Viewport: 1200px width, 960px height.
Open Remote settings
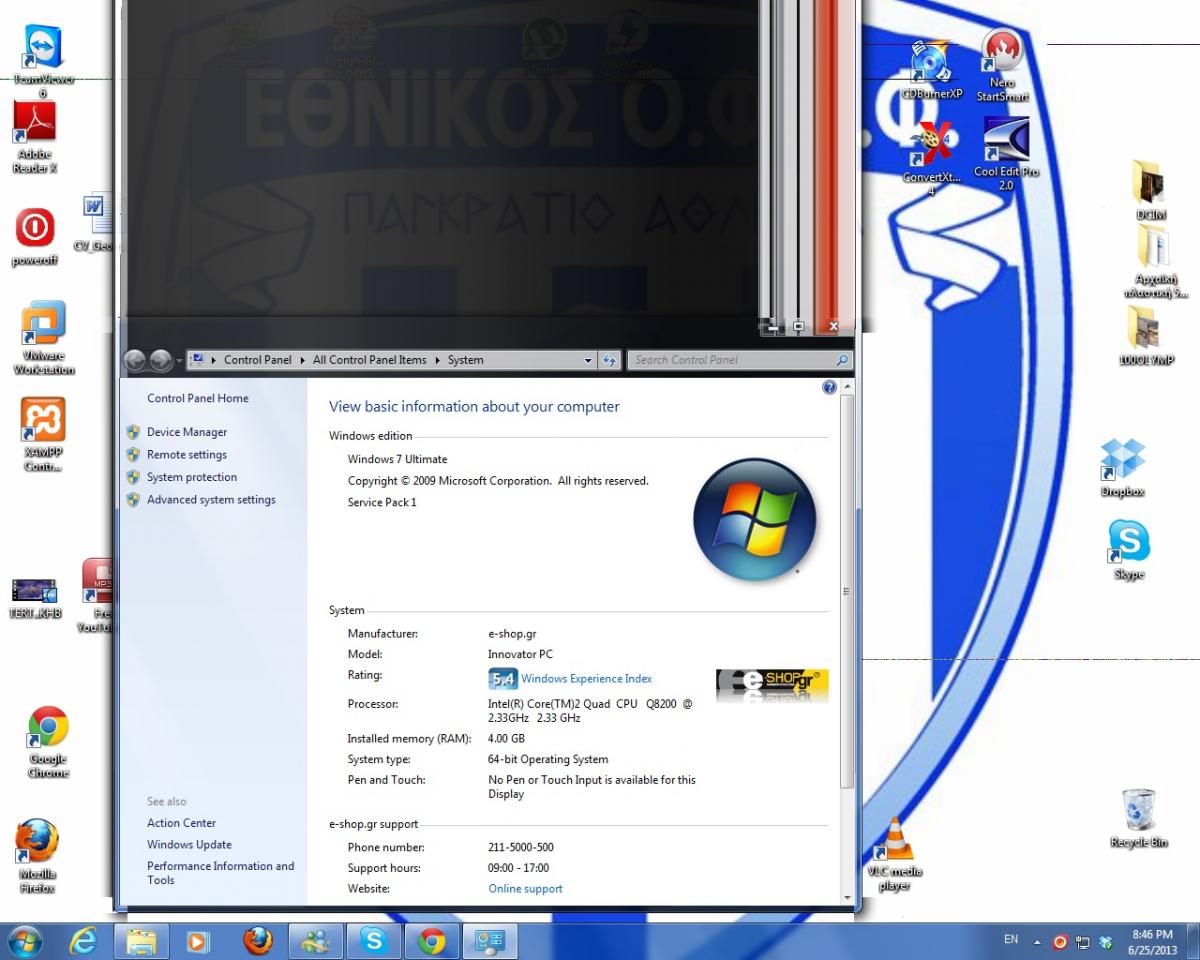pyautogui.click(x=186, y=454)
